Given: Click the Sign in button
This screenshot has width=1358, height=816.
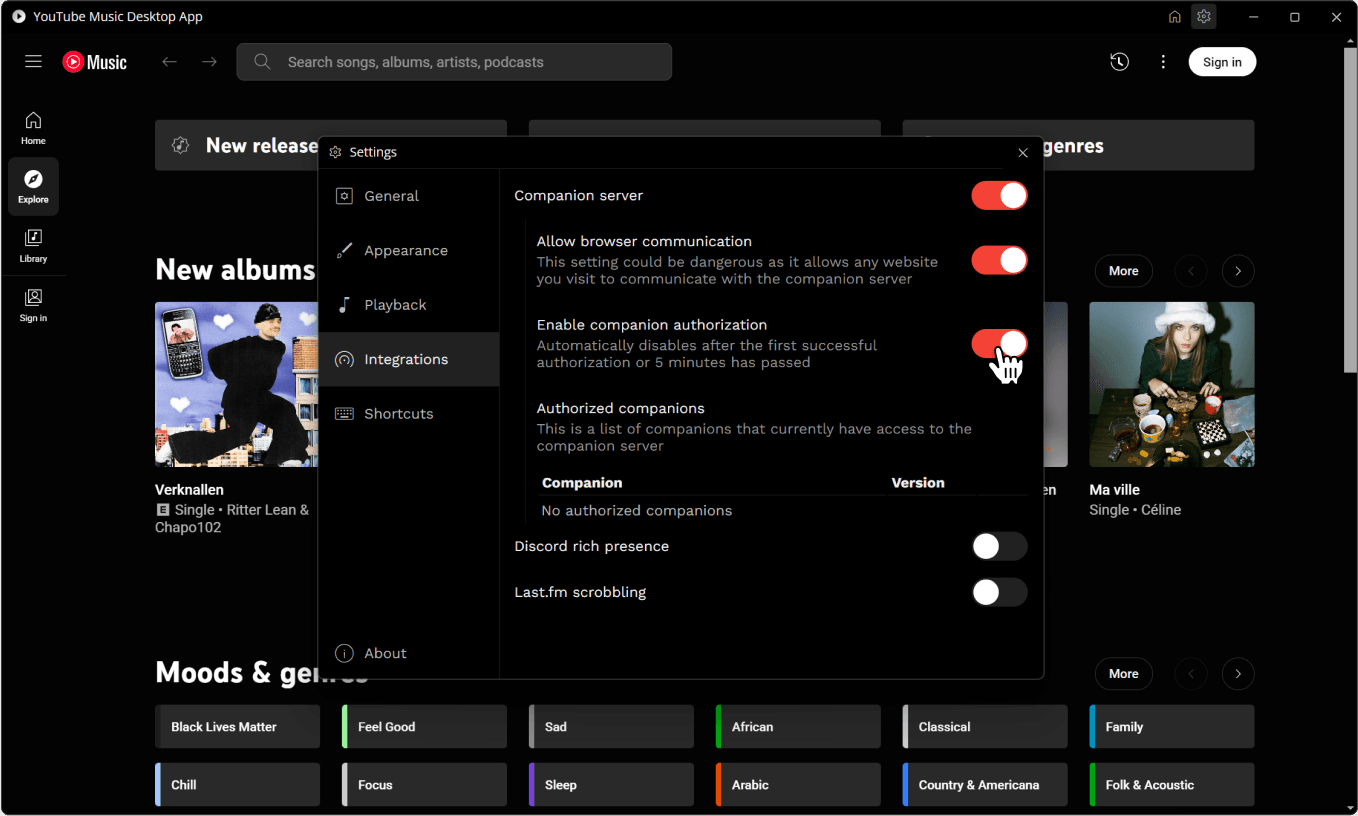Looking at the screenshot, I should tap(1222, 62).
